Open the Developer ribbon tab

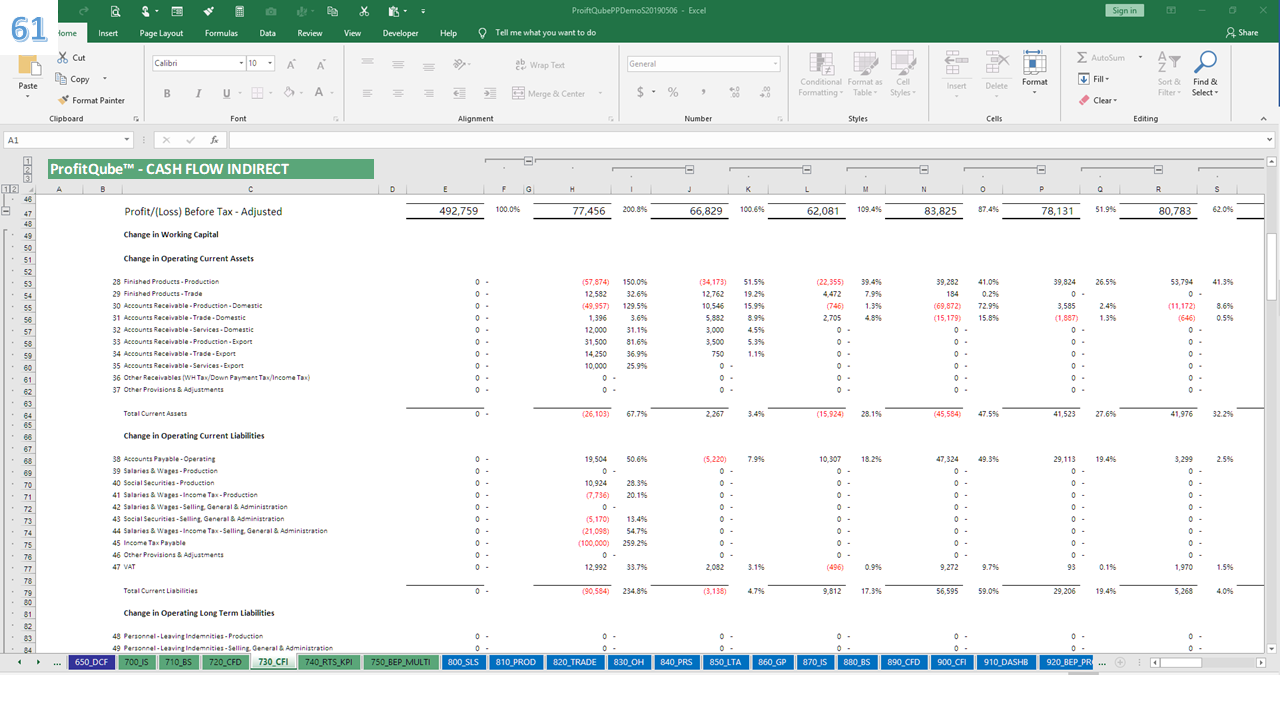pos(400,33)
